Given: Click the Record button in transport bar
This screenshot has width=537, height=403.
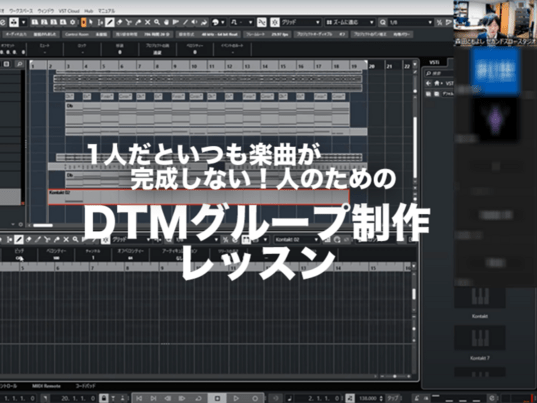Looking at the screenshot, I should pyautogui.click(x=254, y=398).
